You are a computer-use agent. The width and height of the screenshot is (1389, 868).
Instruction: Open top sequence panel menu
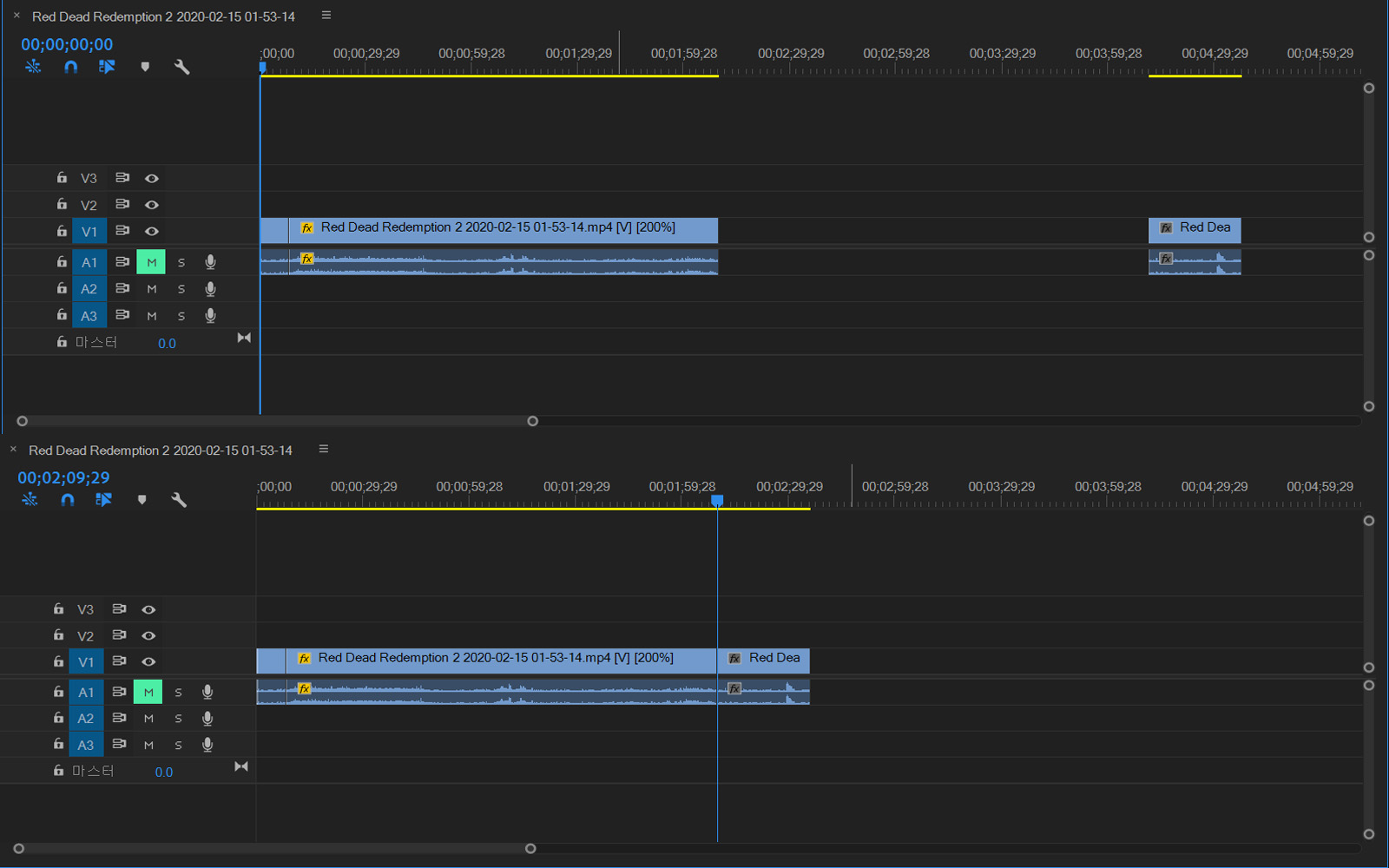pos(326,16)
